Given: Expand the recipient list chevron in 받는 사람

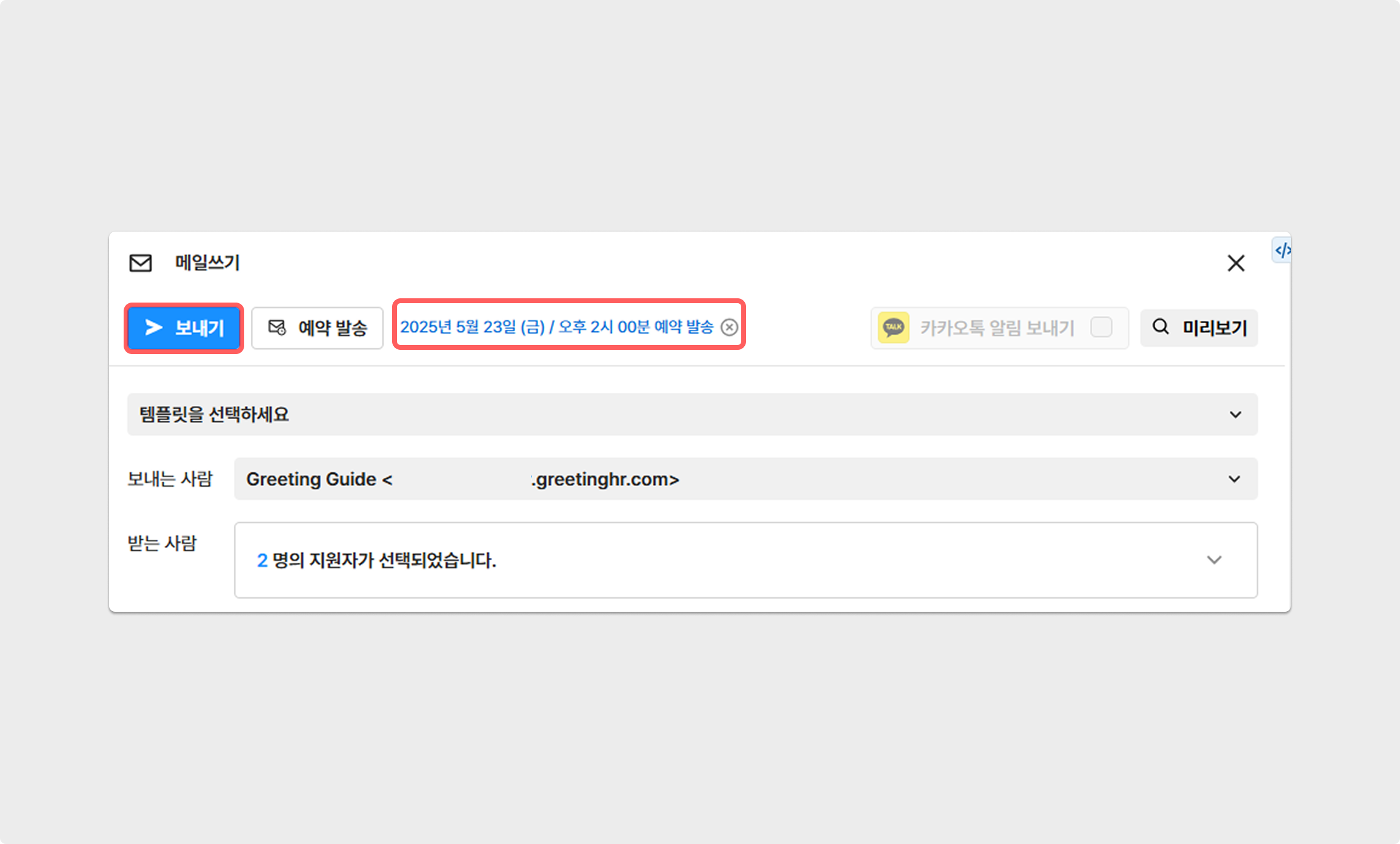Looking at the screenshot, I should coord(1214,560).
